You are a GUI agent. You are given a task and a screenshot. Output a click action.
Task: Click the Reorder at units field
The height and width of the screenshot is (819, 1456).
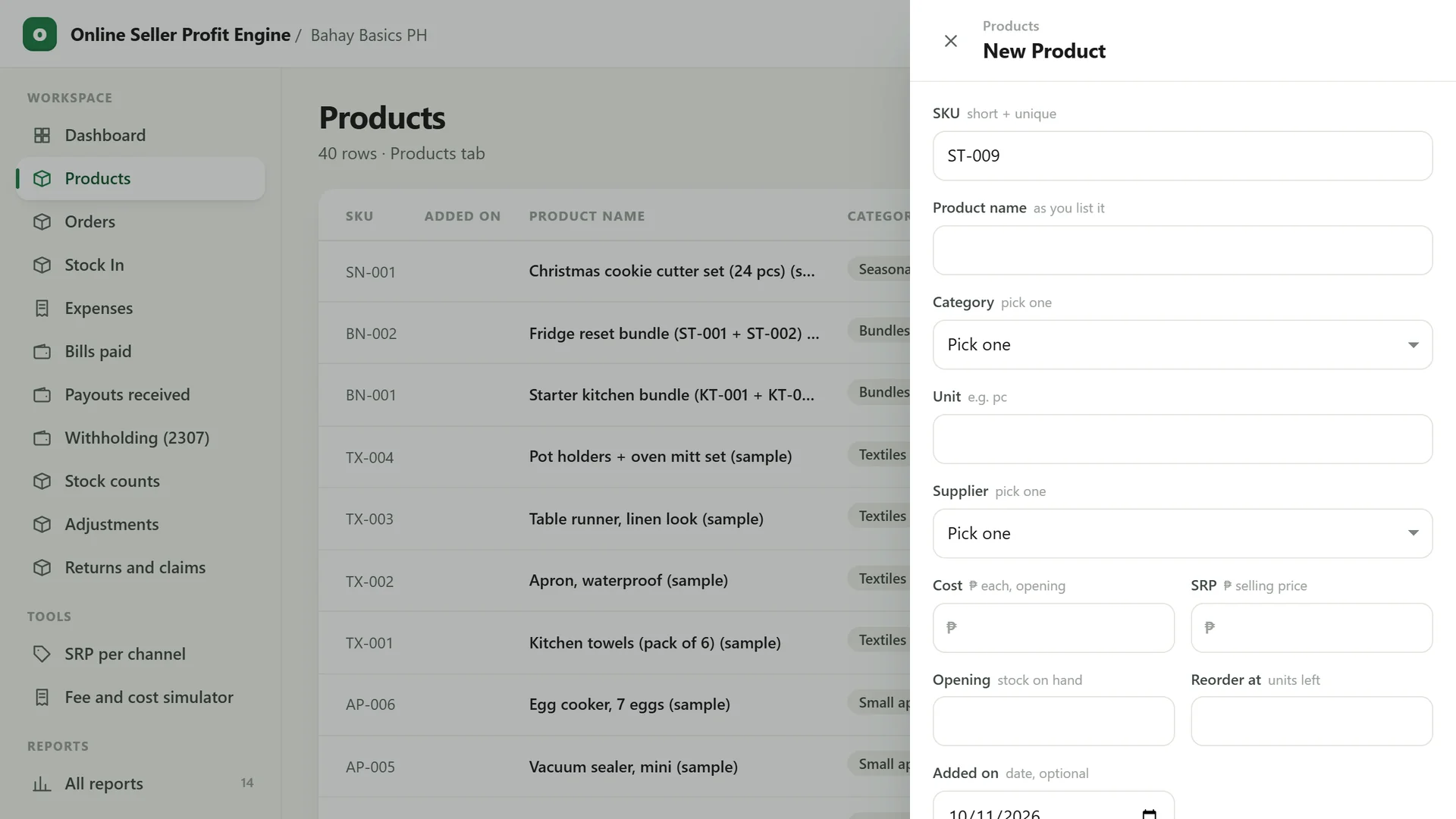1311,721
